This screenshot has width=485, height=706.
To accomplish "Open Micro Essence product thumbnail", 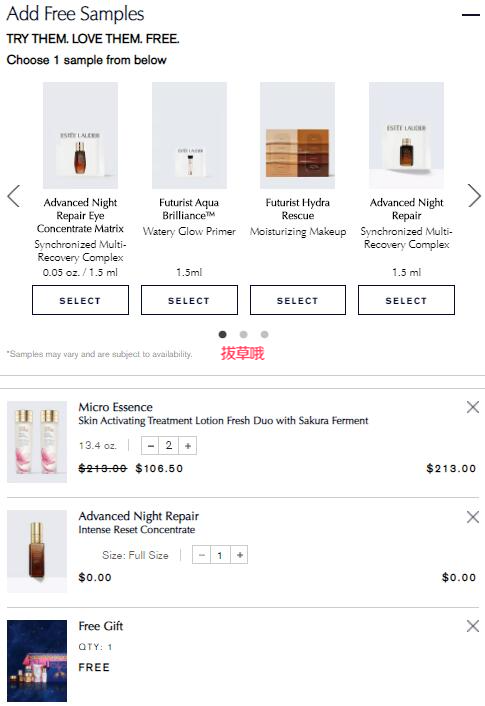I will (x=37, y=442).
